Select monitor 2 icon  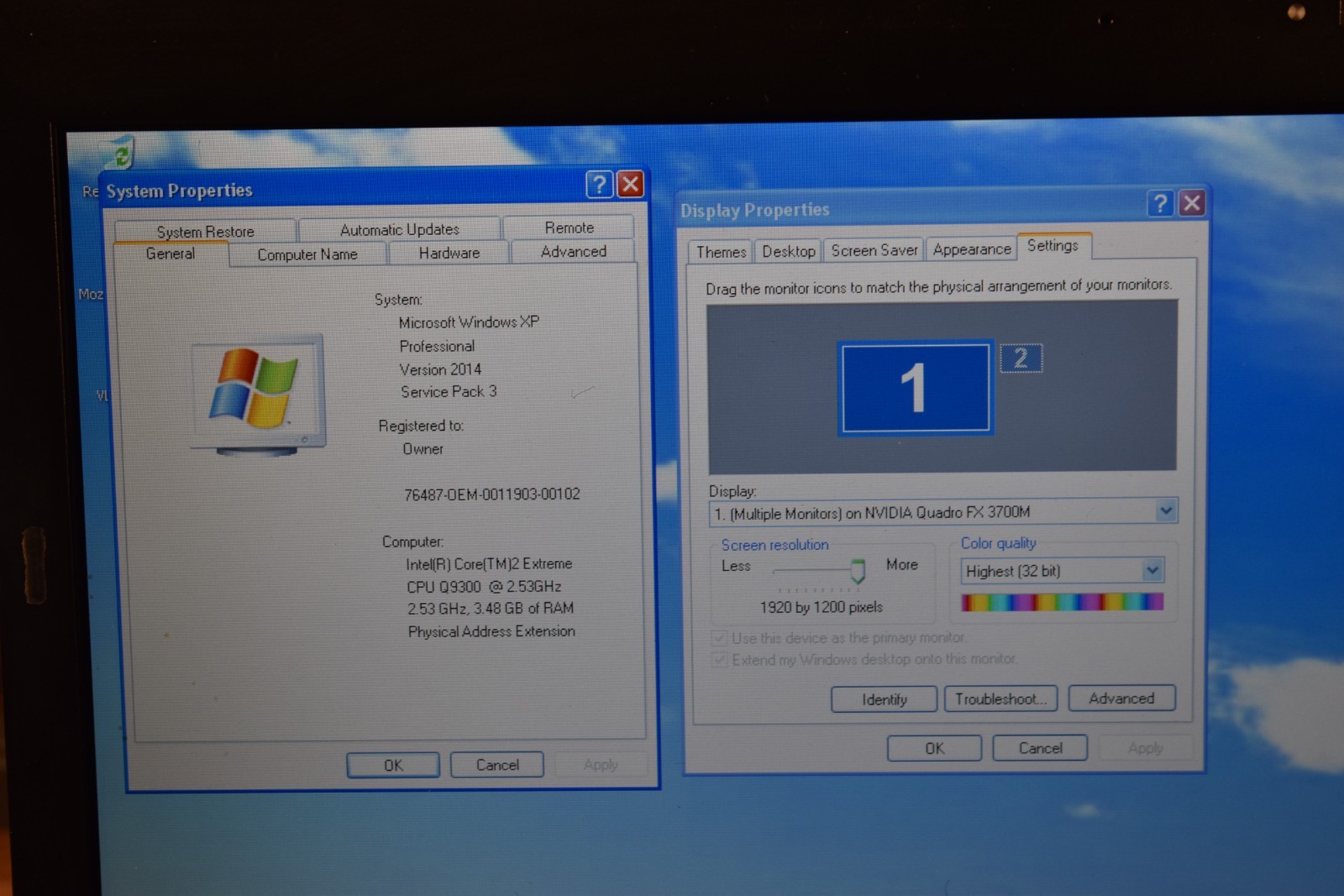coord(1021,359)
